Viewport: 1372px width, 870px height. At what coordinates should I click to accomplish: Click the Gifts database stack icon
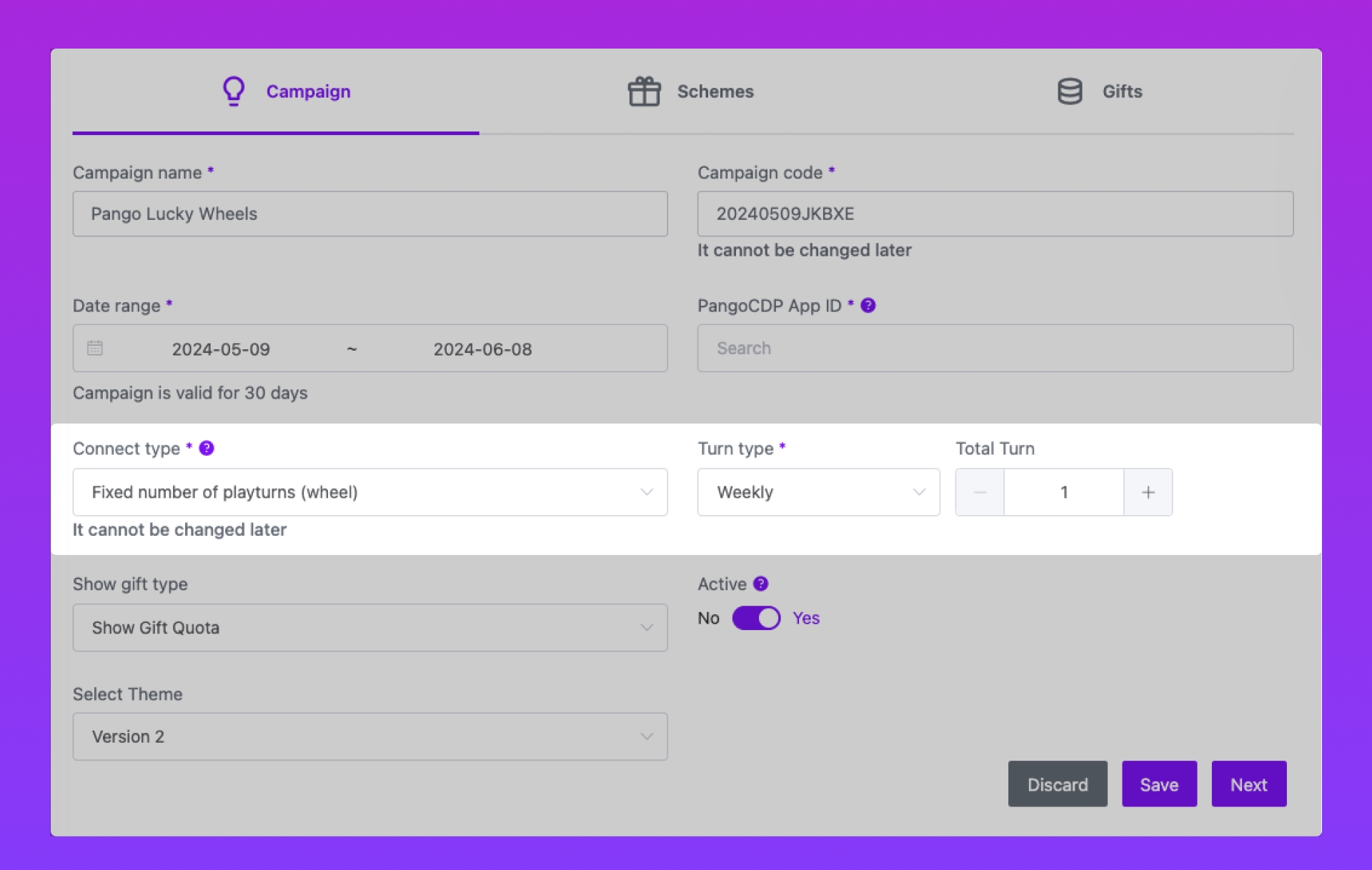pyautogui.click(x=1069, y=91)
